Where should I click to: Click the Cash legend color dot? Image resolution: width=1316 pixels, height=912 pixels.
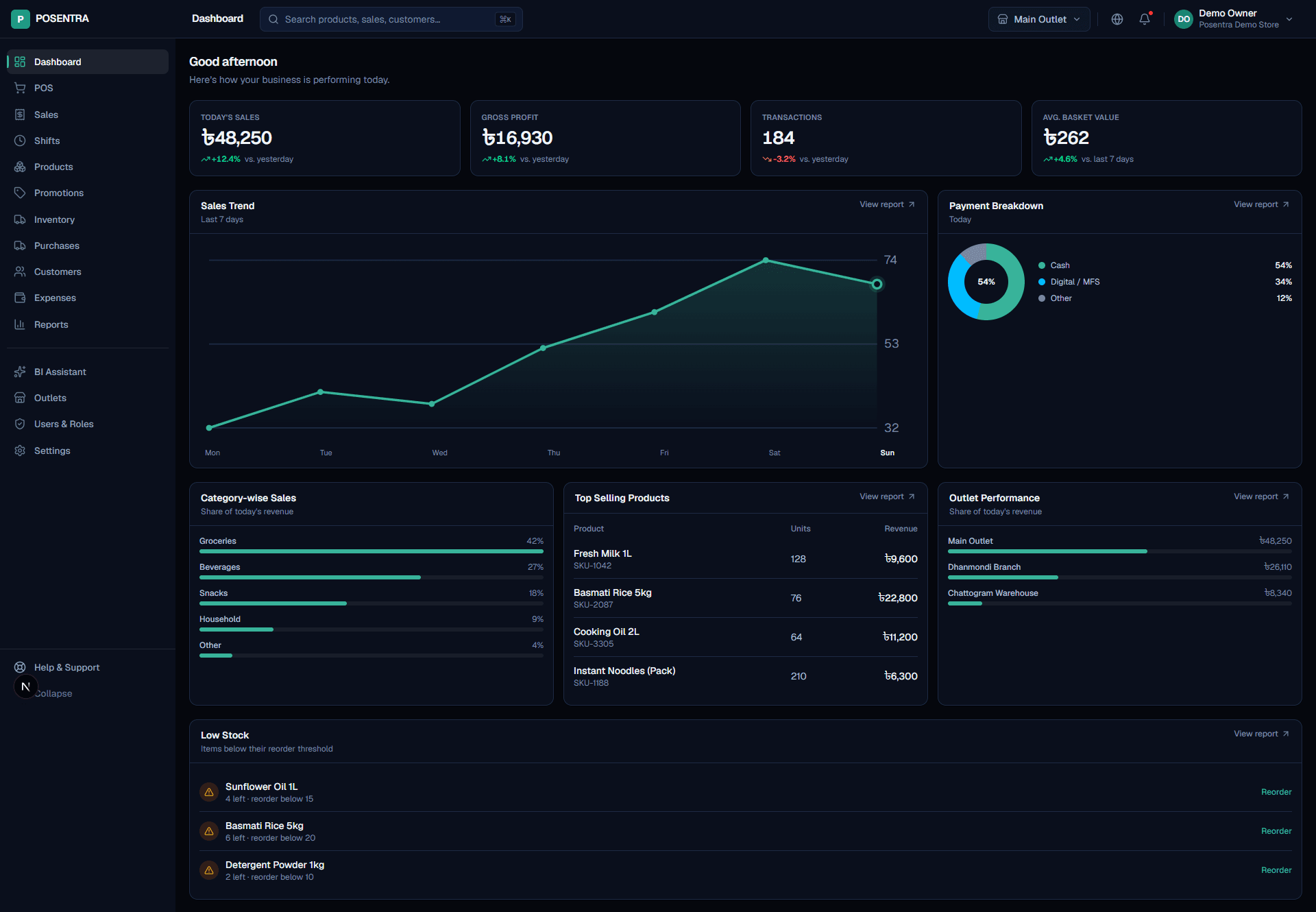[x=1042, y=265]
